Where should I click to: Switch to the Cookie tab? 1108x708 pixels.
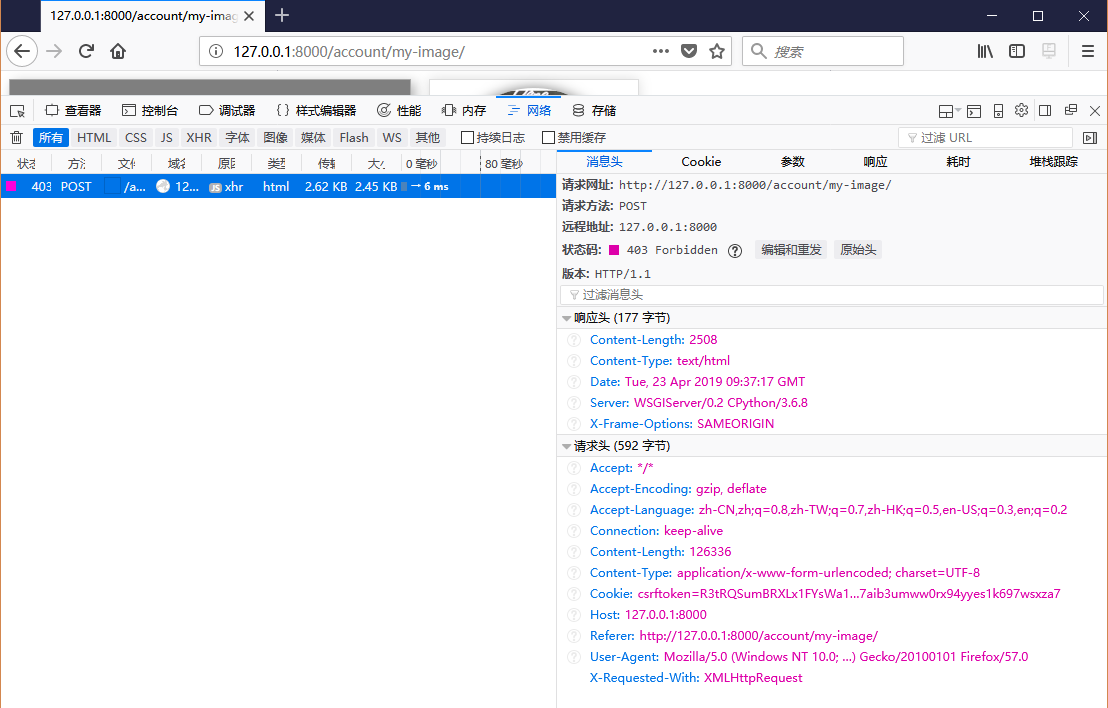(x=701, y=162)
